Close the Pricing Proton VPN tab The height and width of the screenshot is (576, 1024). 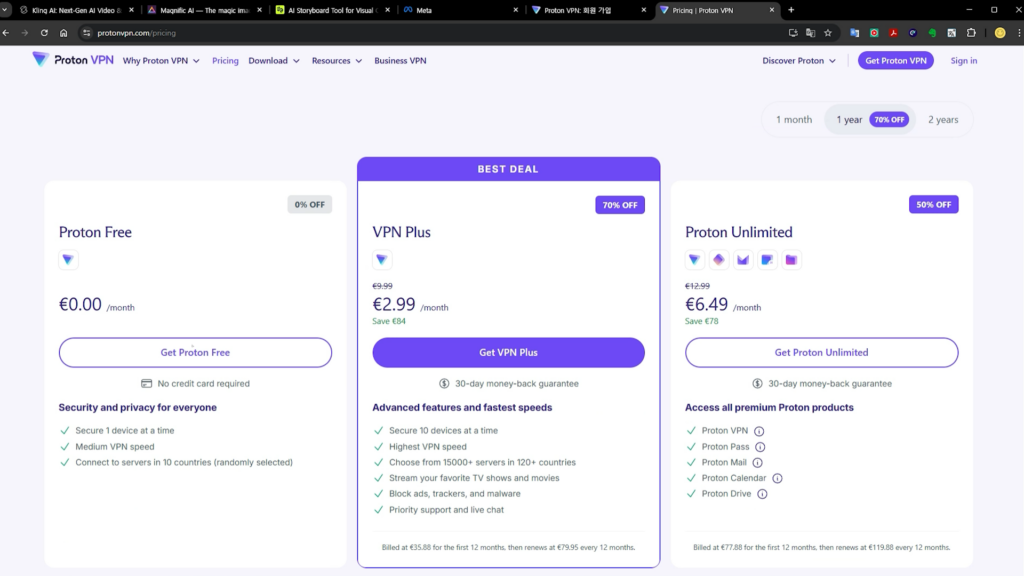tap(771, 10)
